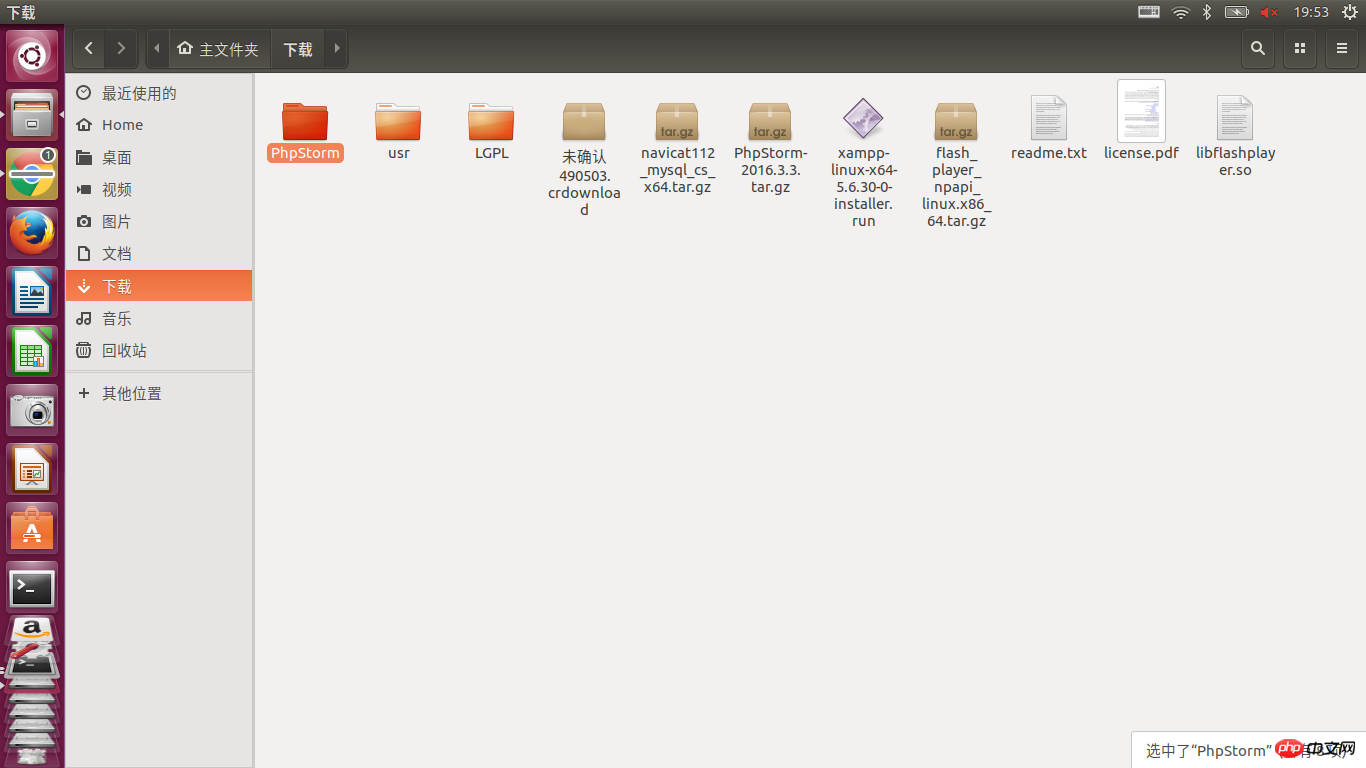Click the path bar left scroll arrow

tap(157, 48)
